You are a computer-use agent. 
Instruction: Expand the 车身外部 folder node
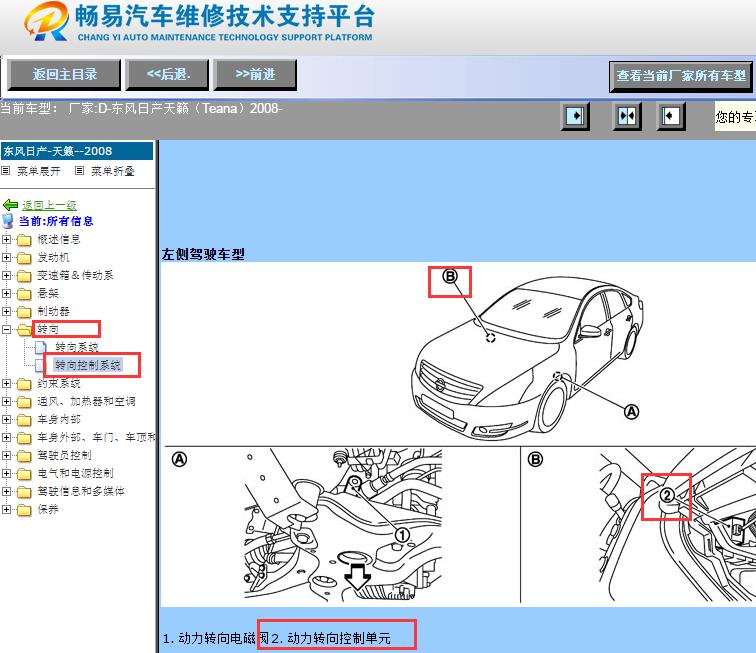[x=6, y=437]
